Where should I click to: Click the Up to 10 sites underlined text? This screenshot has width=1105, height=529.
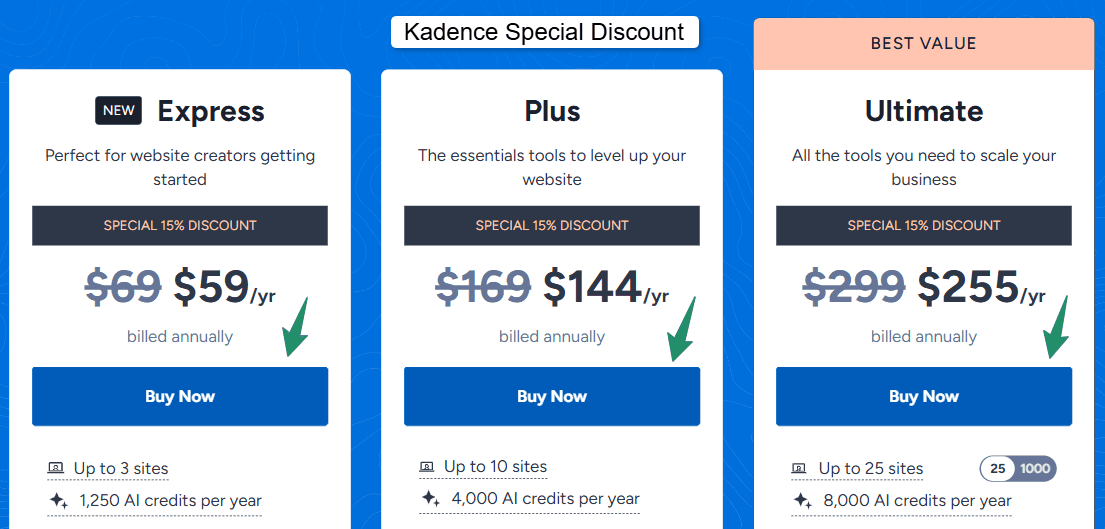(x=495, y=466)
